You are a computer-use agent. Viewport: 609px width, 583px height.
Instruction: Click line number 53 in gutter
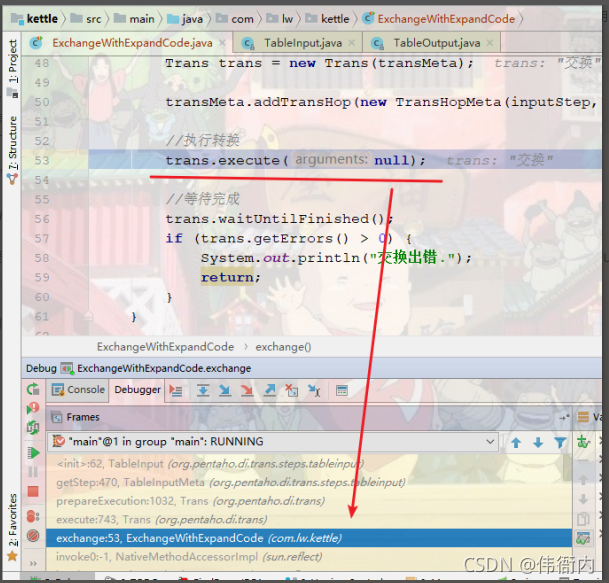[x=42, y=160]
